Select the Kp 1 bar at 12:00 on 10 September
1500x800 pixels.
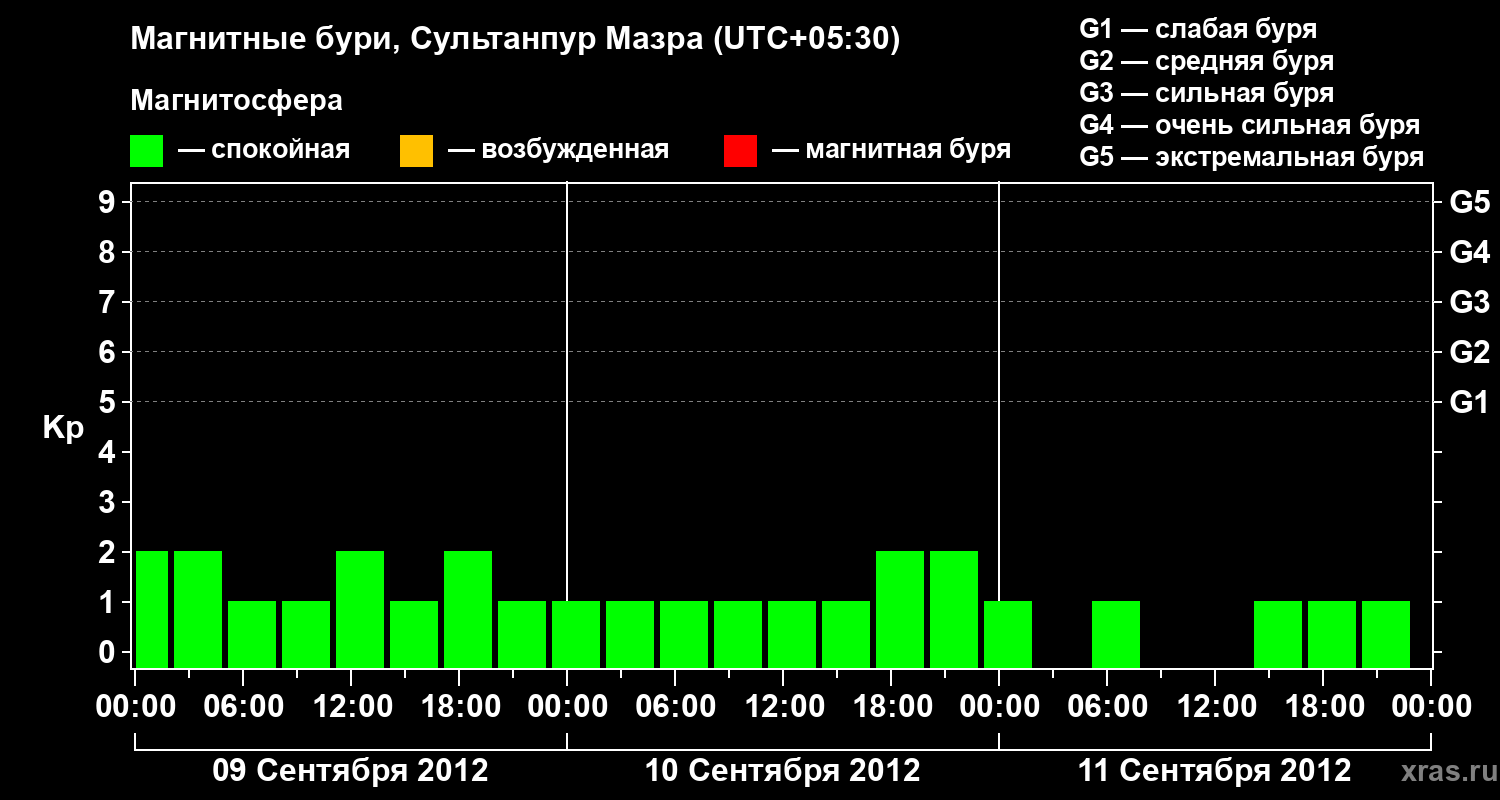pos(792,634)
